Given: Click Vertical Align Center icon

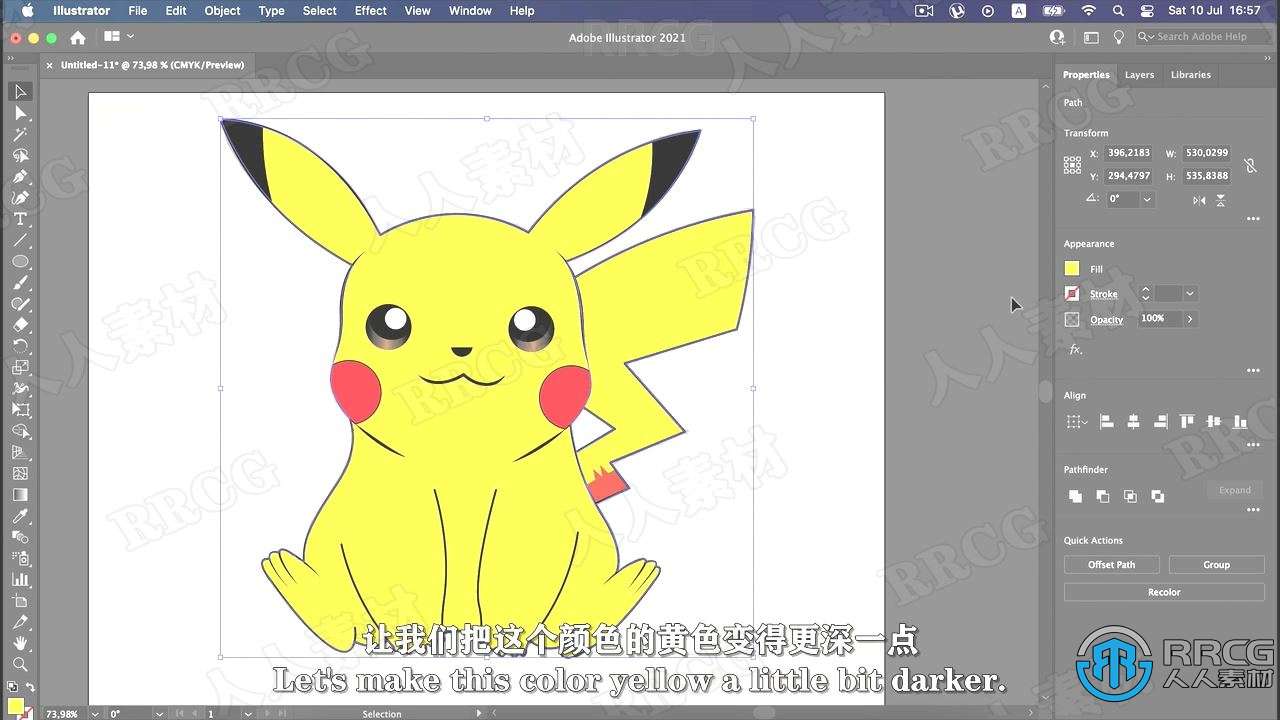Looking at the screenshot, I should click(1213, 422).
